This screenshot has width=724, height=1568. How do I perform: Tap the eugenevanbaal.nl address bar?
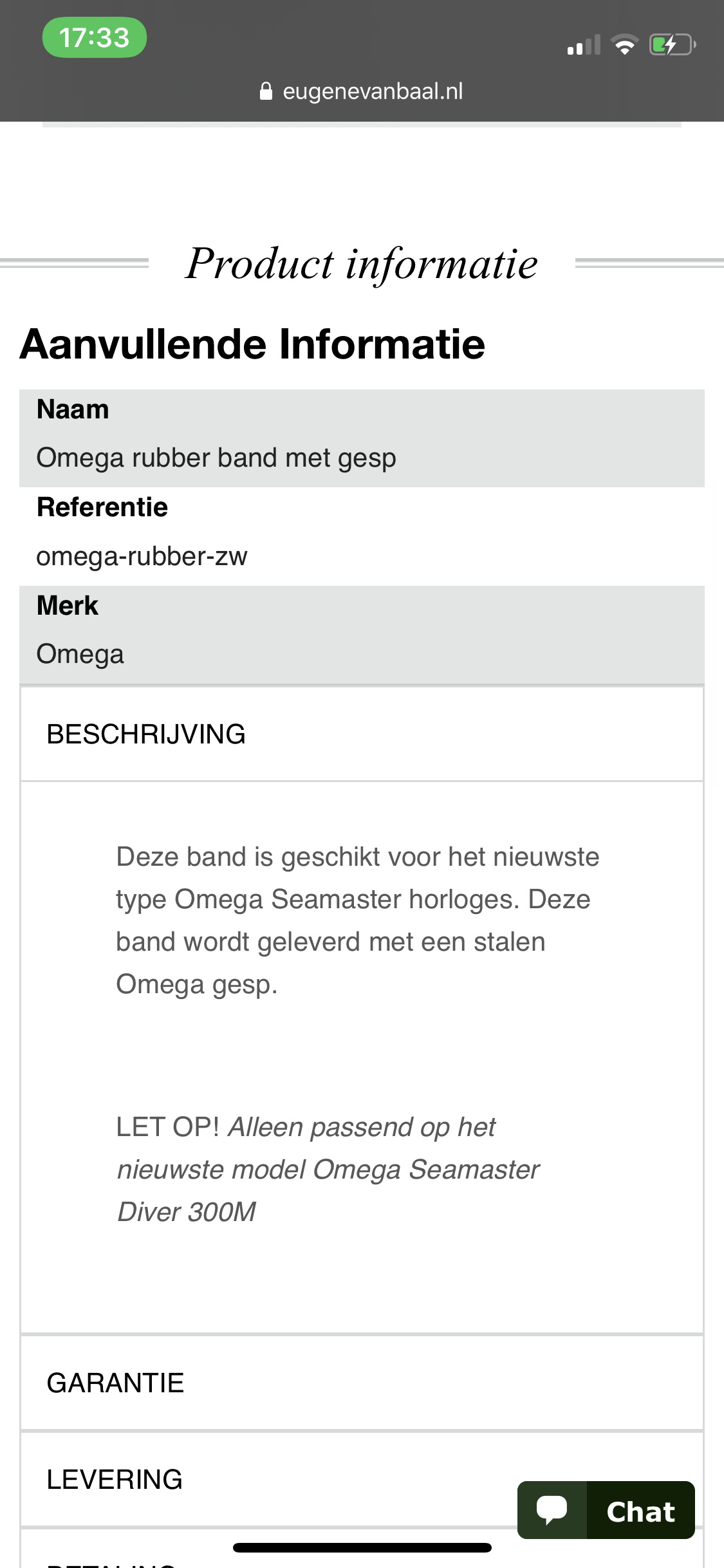tap(362, 91)
